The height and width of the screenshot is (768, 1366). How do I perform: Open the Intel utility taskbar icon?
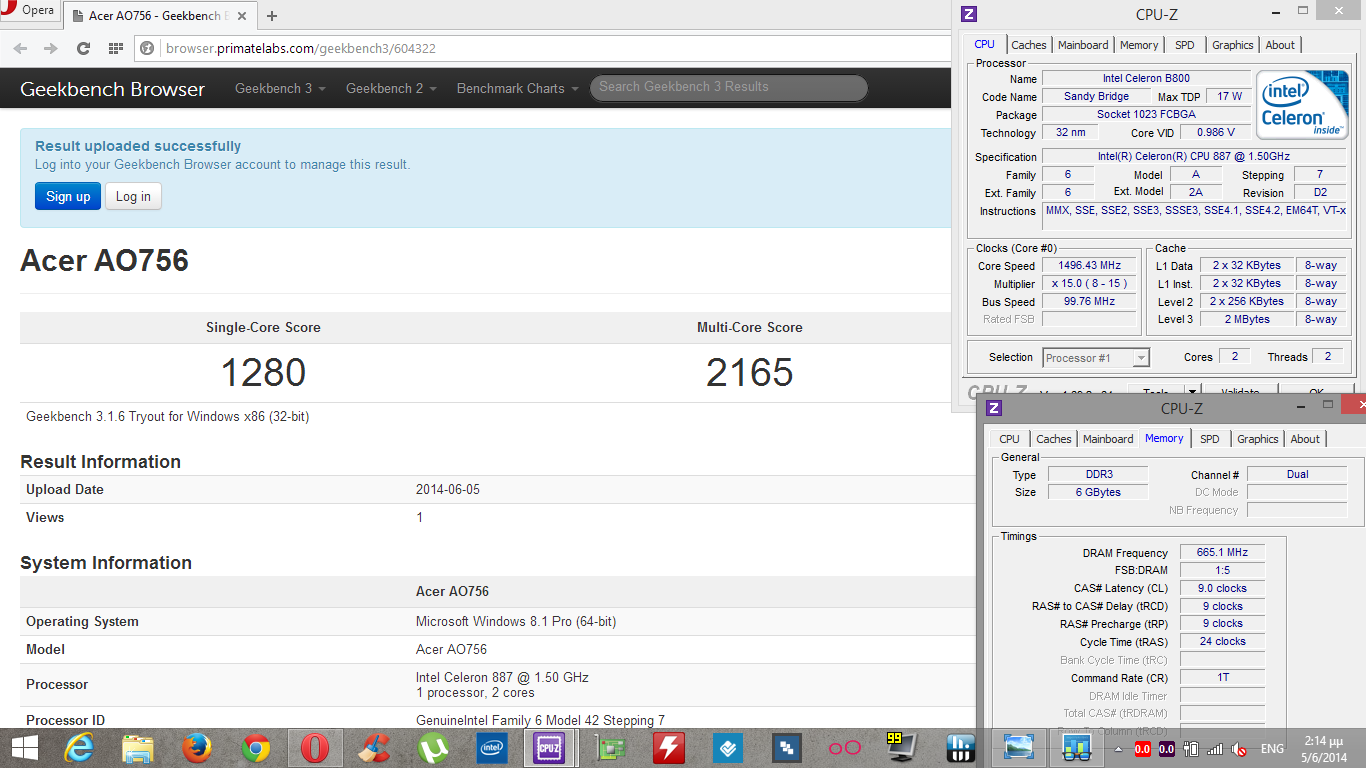point(492,747)
